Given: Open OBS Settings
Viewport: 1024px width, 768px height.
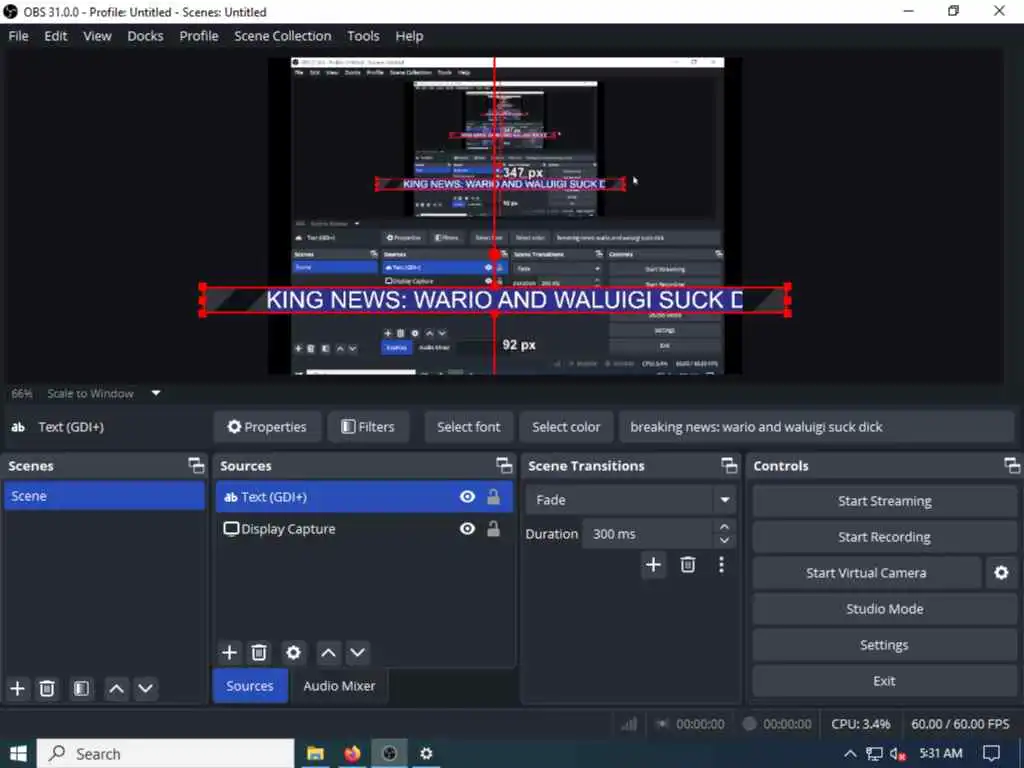Looking at the screenshot, I should point(885,645).
